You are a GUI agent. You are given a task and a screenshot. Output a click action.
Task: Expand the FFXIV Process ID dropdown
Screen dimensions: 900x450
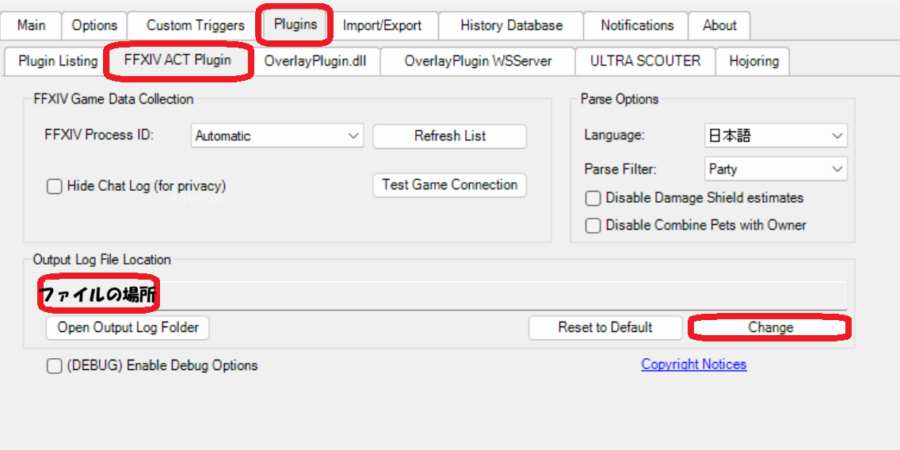(x=277, y=136)
